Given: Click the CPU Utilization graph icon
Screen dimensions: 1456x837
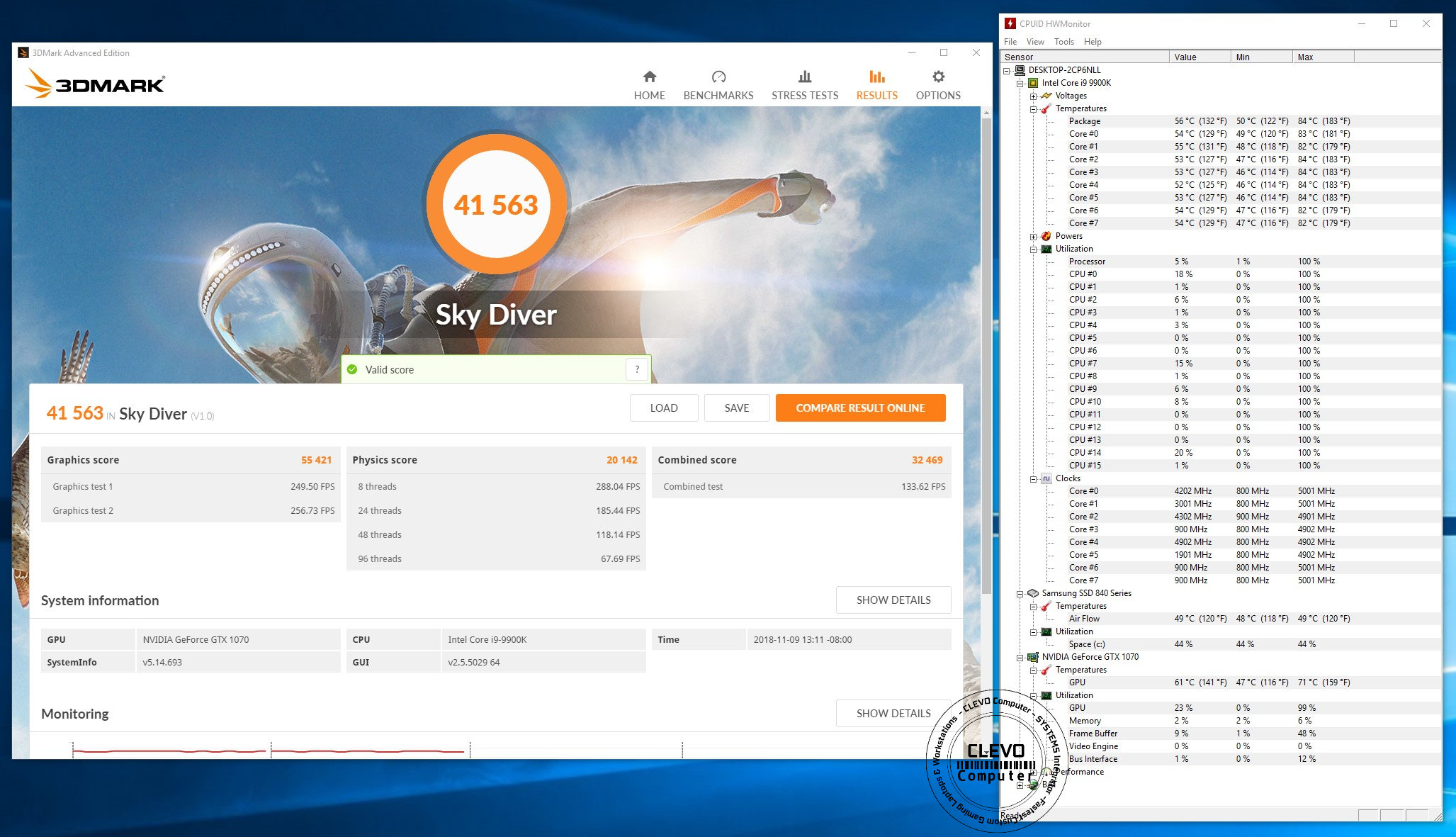Looking at the screenshot, I should tap(1046, 249).
